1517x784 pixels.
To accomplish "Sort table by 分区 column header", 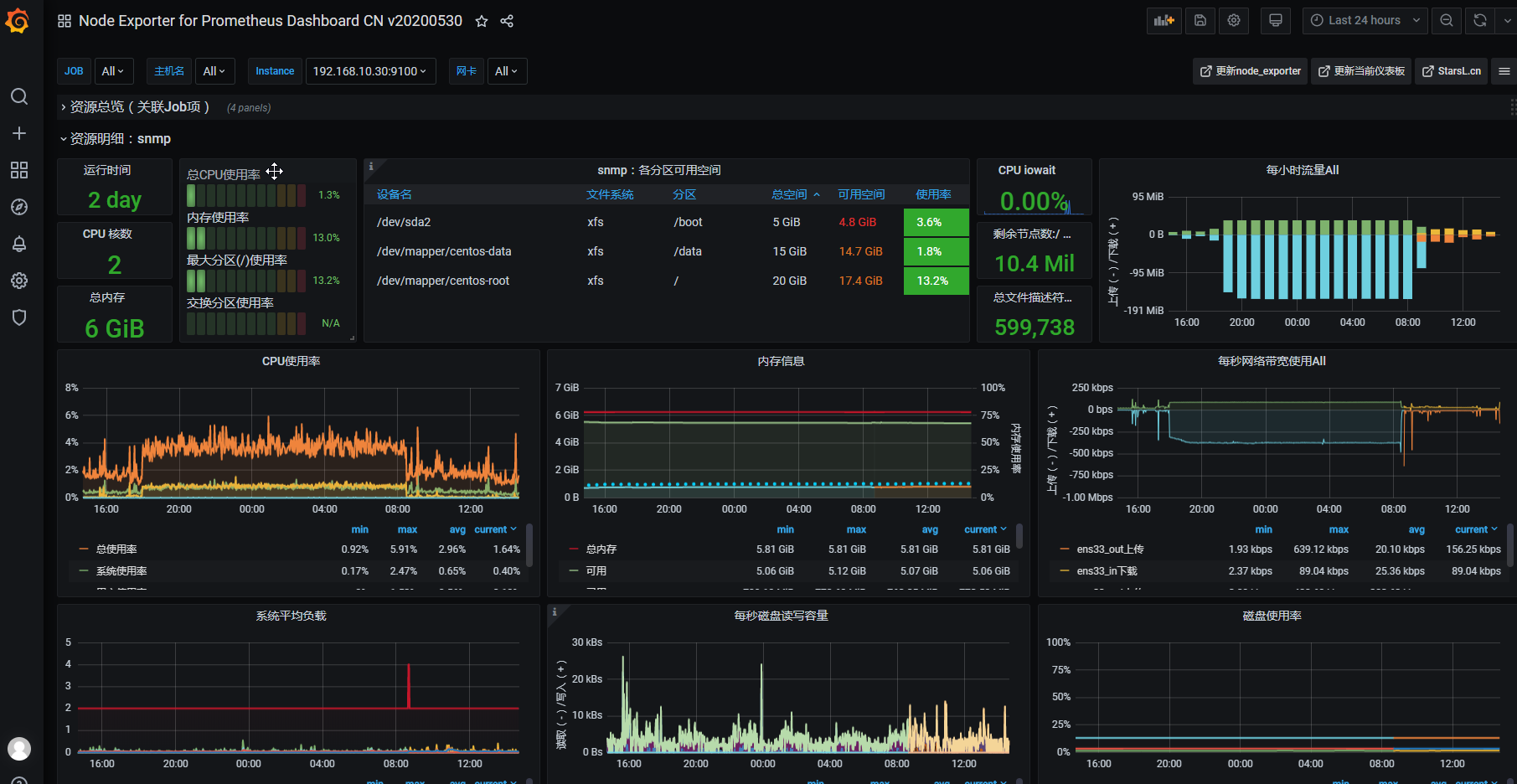I will (x=684, y=194).
